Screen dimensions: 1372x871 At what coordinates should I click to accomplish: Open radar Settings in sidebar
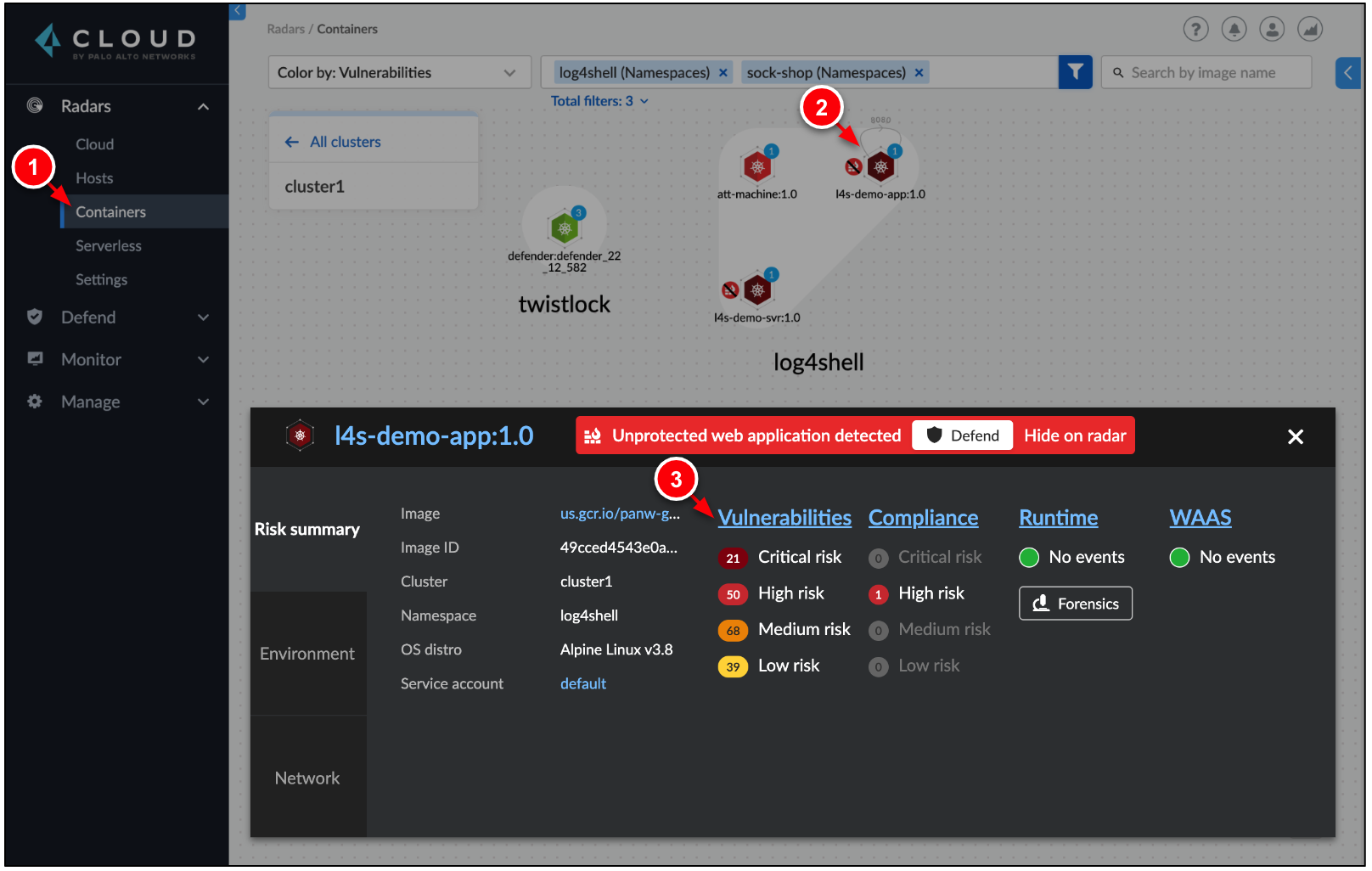pos(101,279)
